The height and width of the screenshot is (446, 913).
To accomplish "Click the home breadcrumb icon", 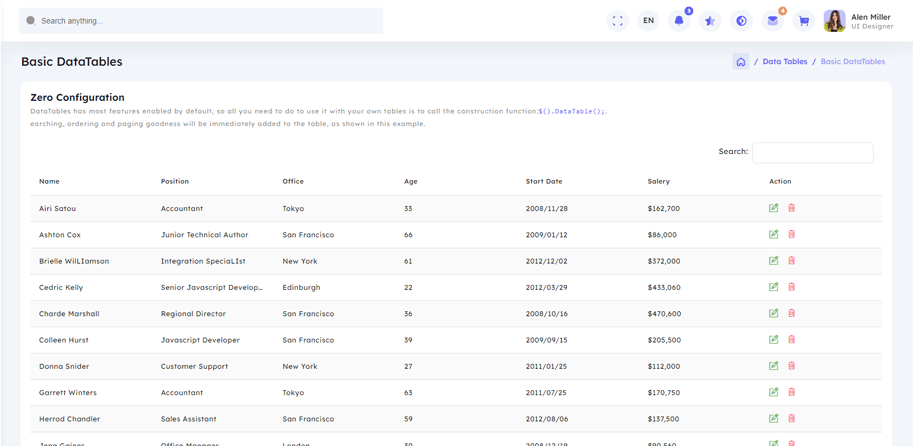I will point(740,62).
